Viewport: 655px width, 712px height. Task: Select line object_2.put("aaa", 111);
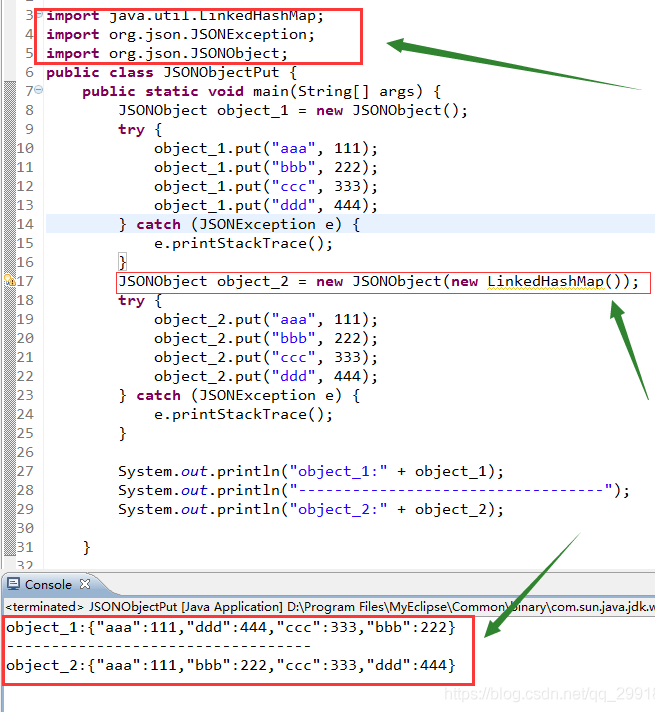[x=266, y=320]
